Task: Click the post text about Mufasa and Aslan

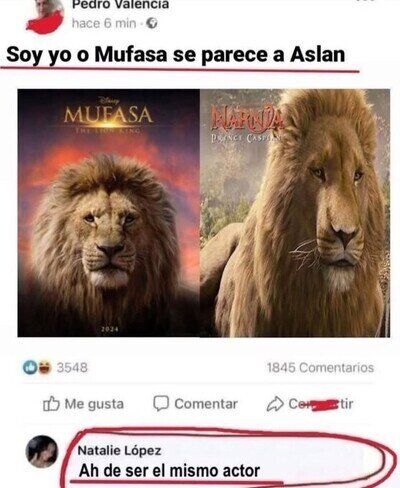Action: (176, 55)
